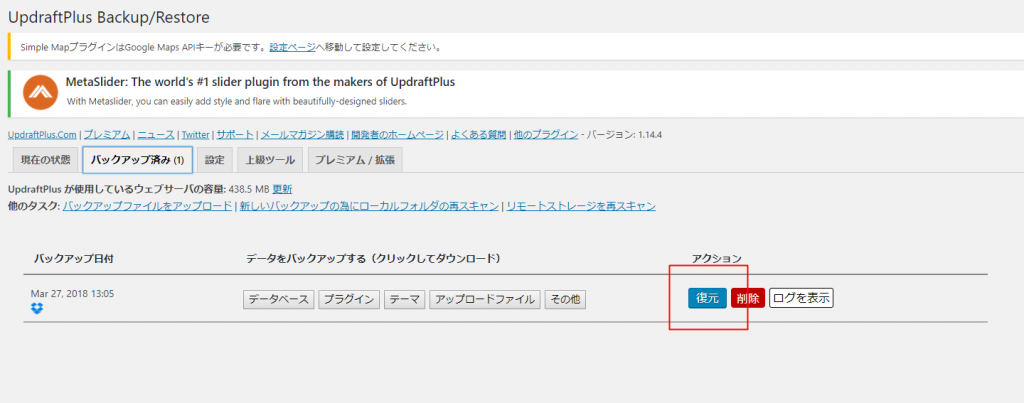Click the ログを表示 button
This screenshot has width=1024, height=403.
(x=801, y=298)
